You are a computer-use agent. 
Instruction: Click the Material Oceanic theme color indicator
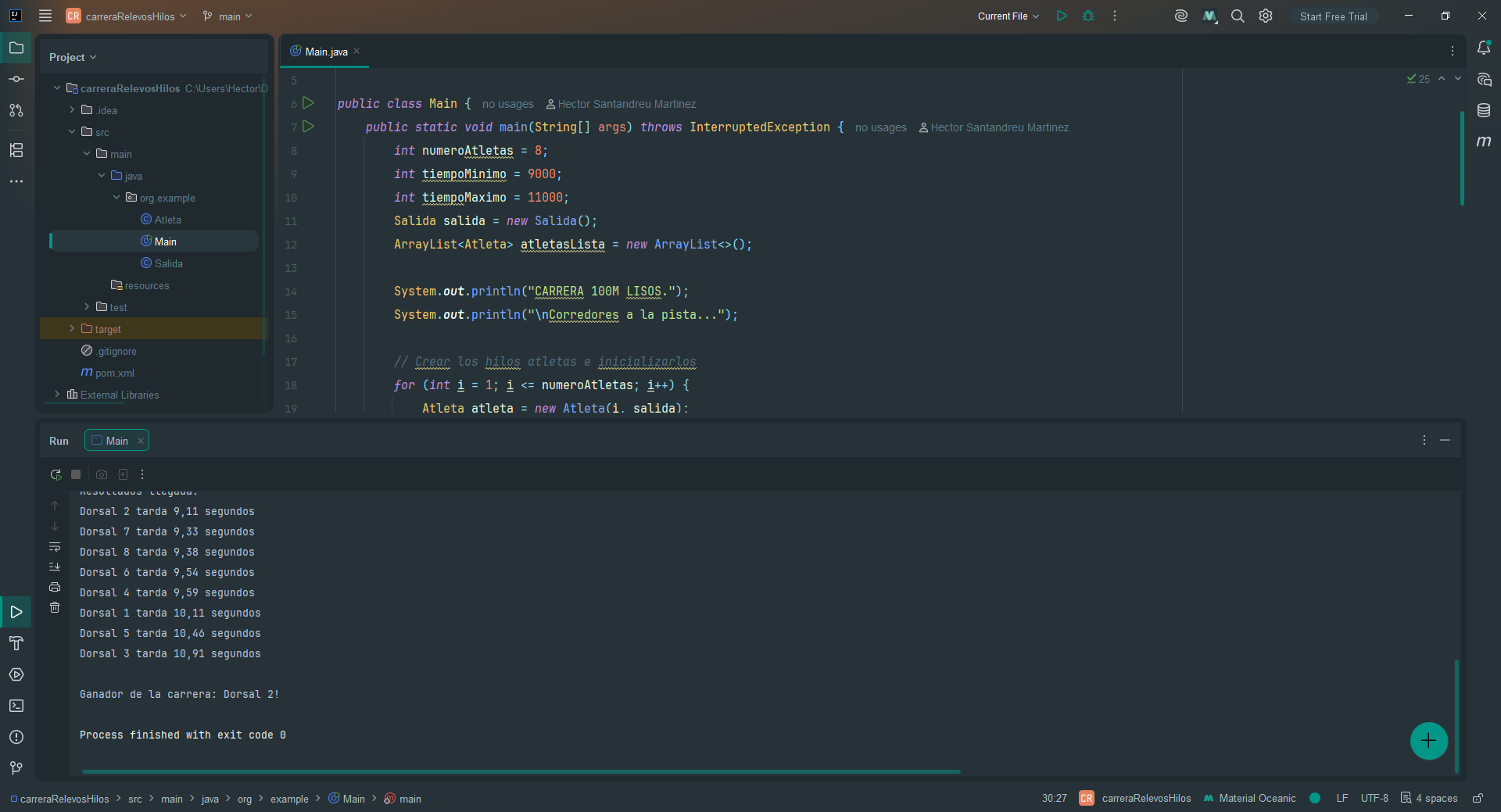[1315, 798]
